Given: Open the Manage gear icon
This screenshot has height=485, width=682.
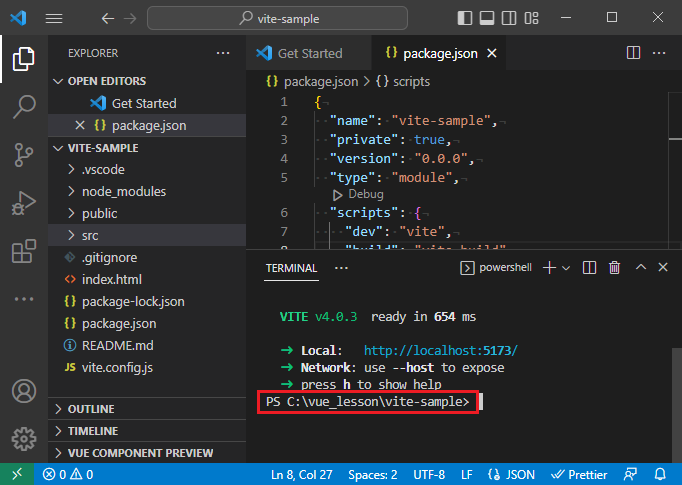Looking at the screenshot, I should [23, 439].
